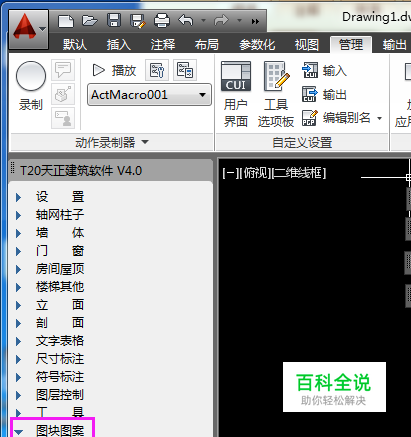Viewport: 411px width, 437px height.
Task: Open the manage action macros icon
Action: [185, 70]
